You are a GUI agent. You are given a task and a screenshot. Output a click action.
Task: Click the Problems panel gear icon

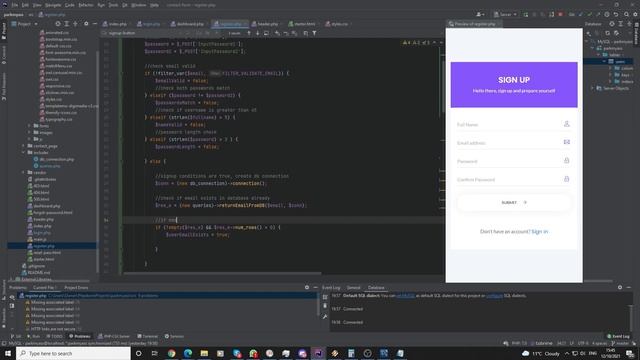click(307, 287)
